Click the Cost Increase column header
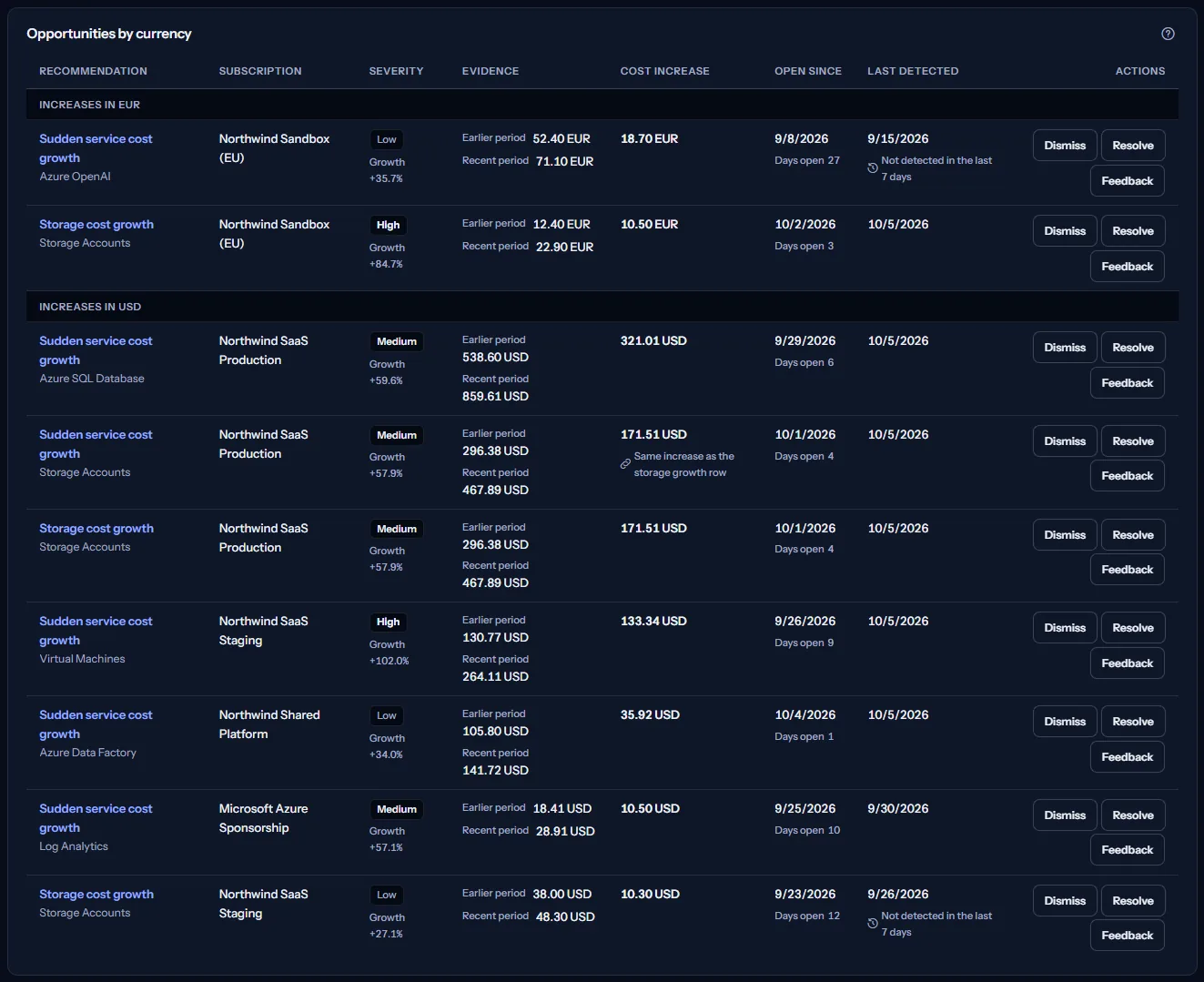This screenshot has width=1204, height=982. click(664, 71)
